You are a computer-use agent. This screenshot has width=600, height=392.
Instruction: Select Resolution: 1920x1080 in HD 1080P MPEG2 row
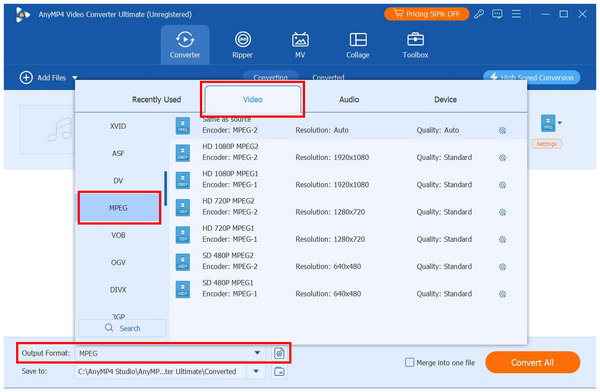pos(332,157)
